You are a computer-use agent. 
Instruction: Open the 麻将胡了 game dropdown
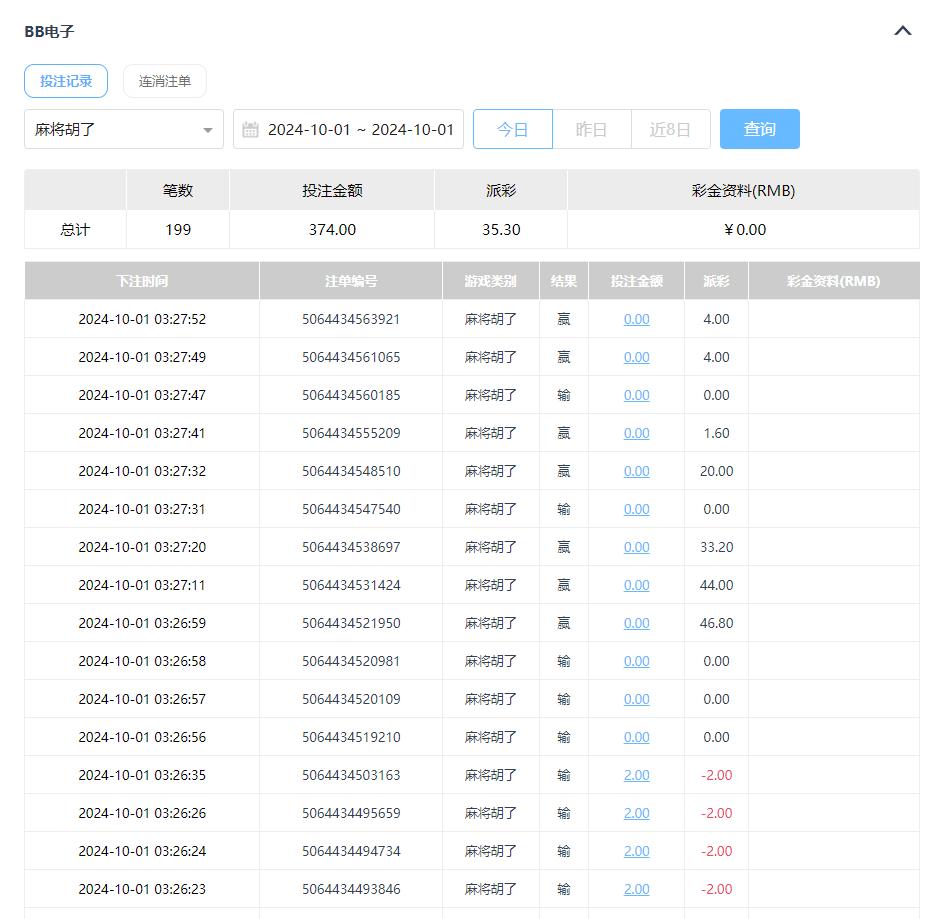tap(123, 130)
